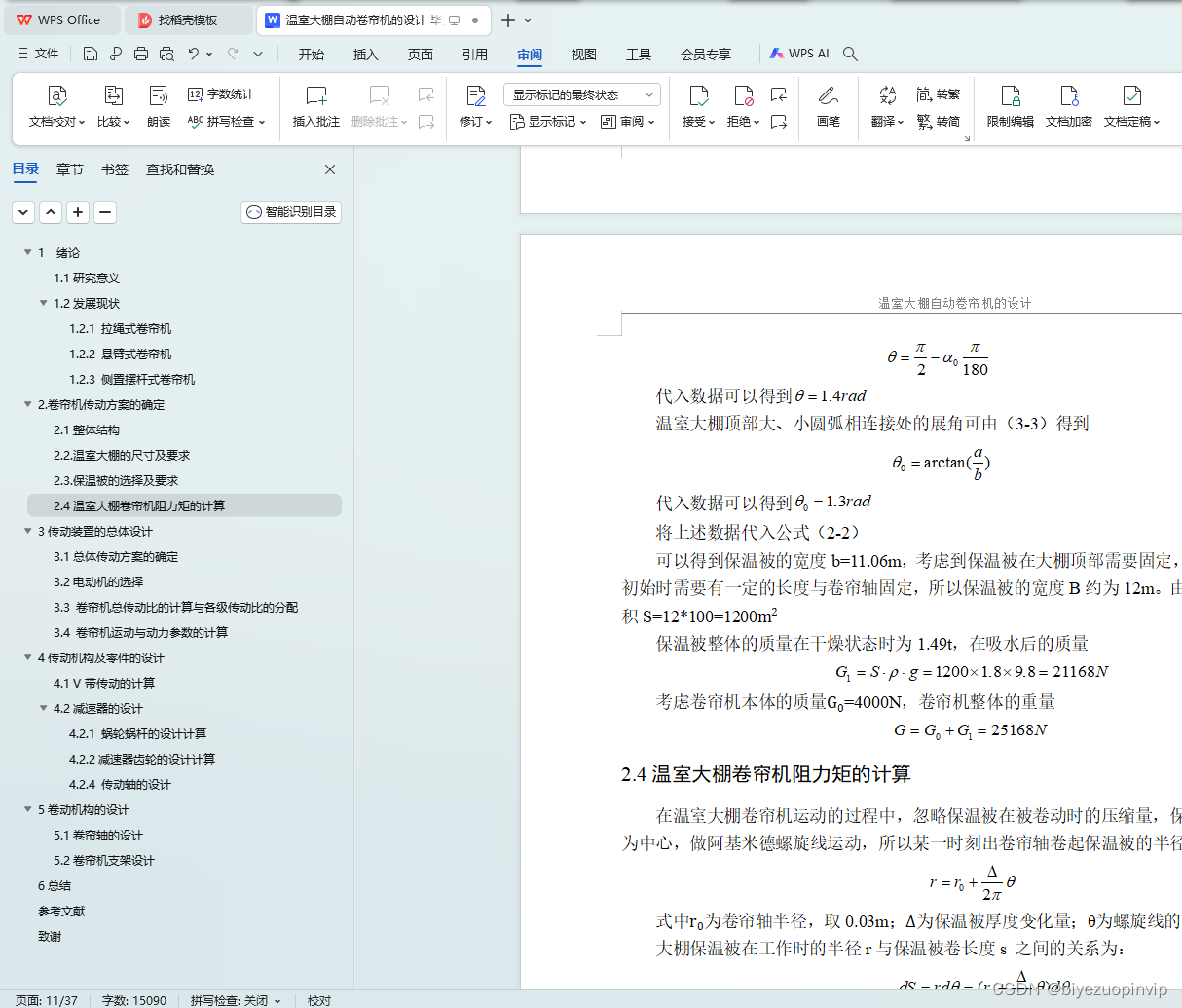1182x1008 pixels.
Task: Go to next change icon beside 拒绝
Action: (x=778, y=122)
